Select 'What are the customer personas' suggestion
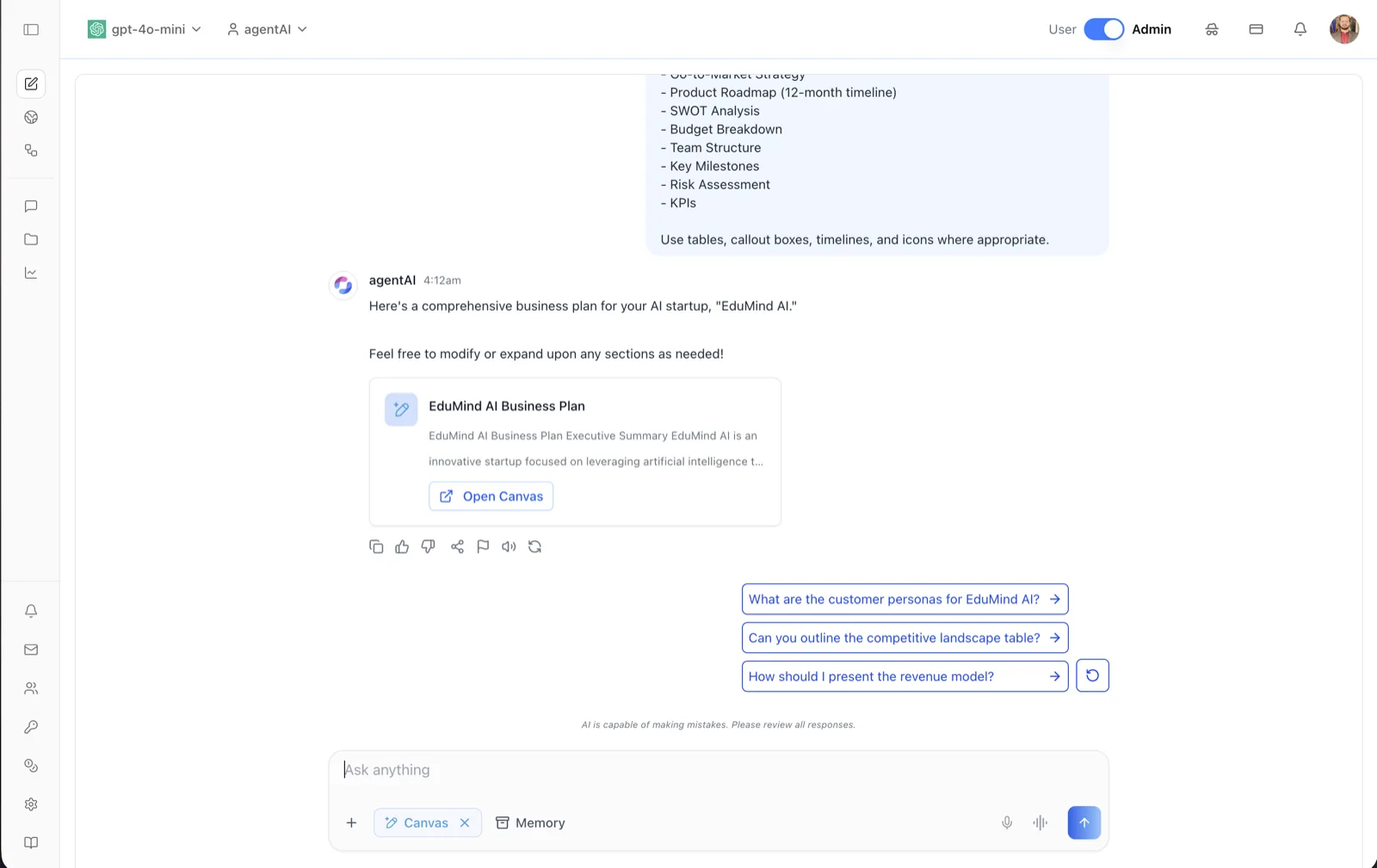The width and height of the screenshot is (1377, 868). (x=905, y=599)
